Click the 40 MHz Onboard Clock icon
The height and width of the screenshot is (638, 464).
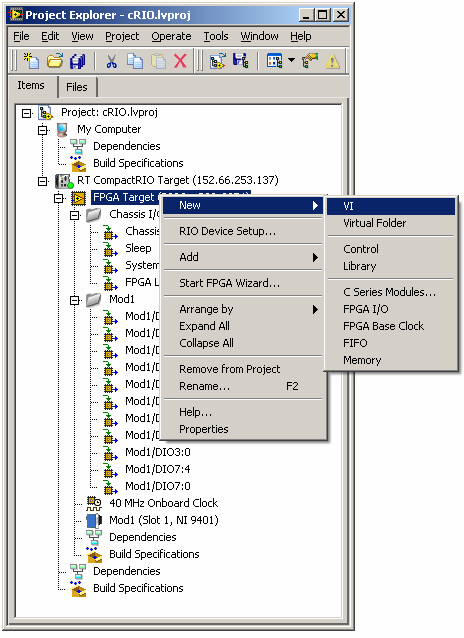(94, 503)
